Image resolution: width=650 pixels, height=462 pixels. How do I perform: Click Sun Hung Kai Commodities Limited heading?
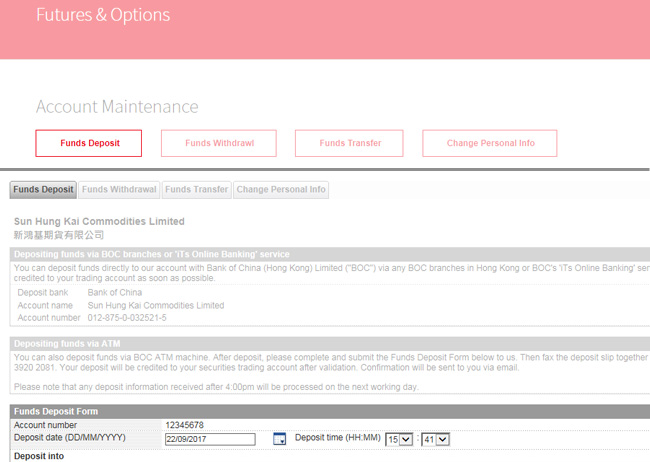[x=99, y=221]
